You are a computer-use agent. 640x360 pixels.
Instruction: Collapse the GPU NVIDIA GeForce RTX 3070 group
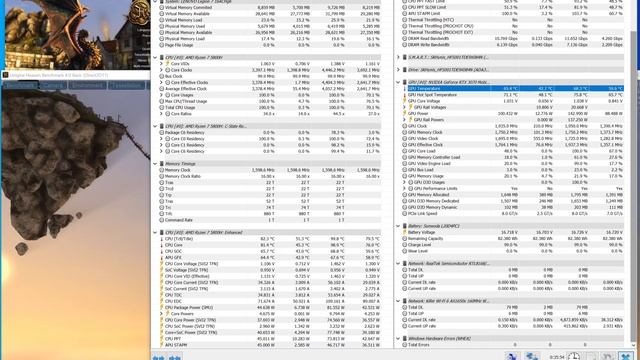pos(398,82)
